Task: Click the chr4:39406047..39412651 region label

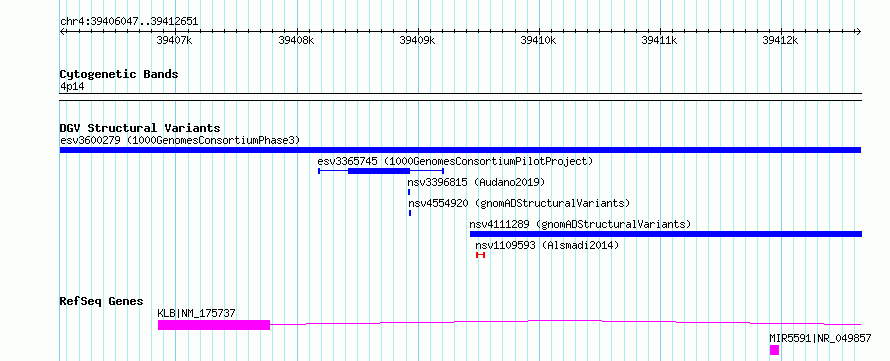Action: pyautogui.click(x=129, y=22)
